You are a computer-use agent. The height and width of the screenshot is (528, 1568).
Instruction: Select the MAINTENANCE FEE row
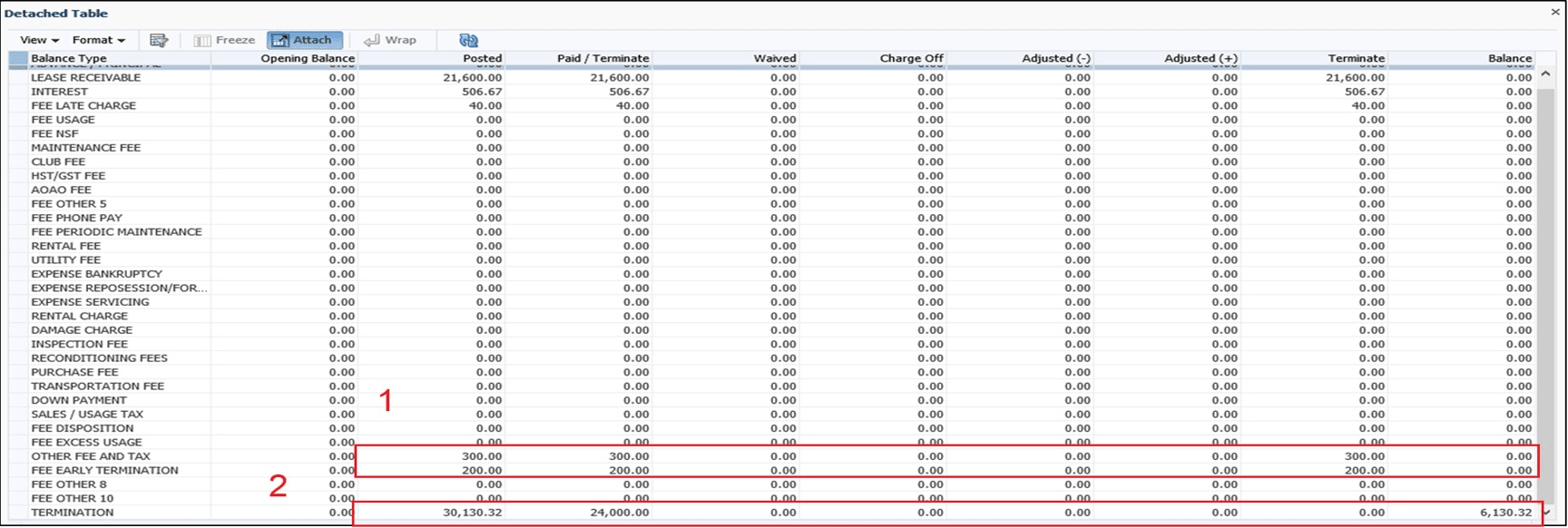(771, 148)
